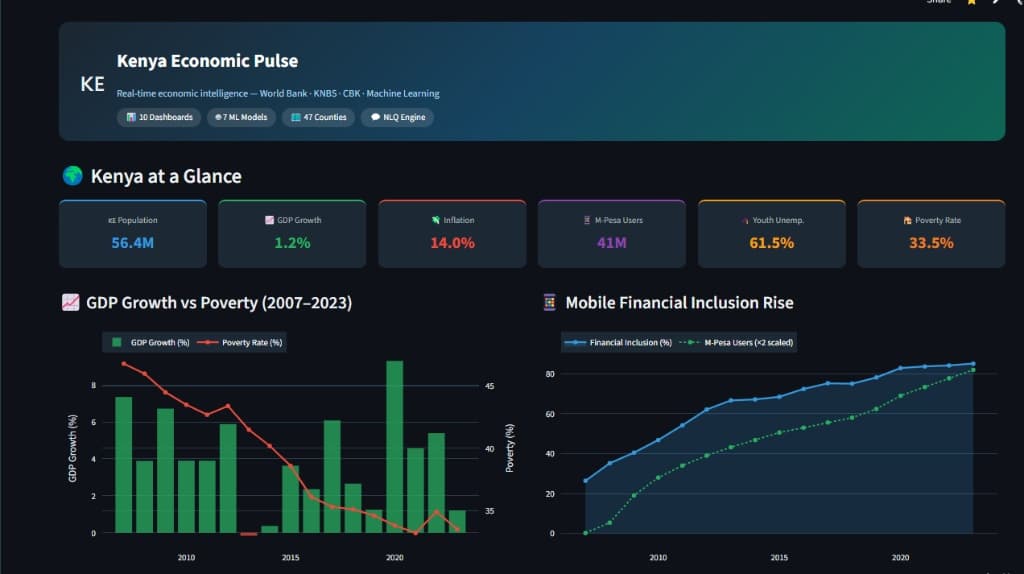
Task: Click the phone icon in M-Pesa Users card
Action: 586,220
